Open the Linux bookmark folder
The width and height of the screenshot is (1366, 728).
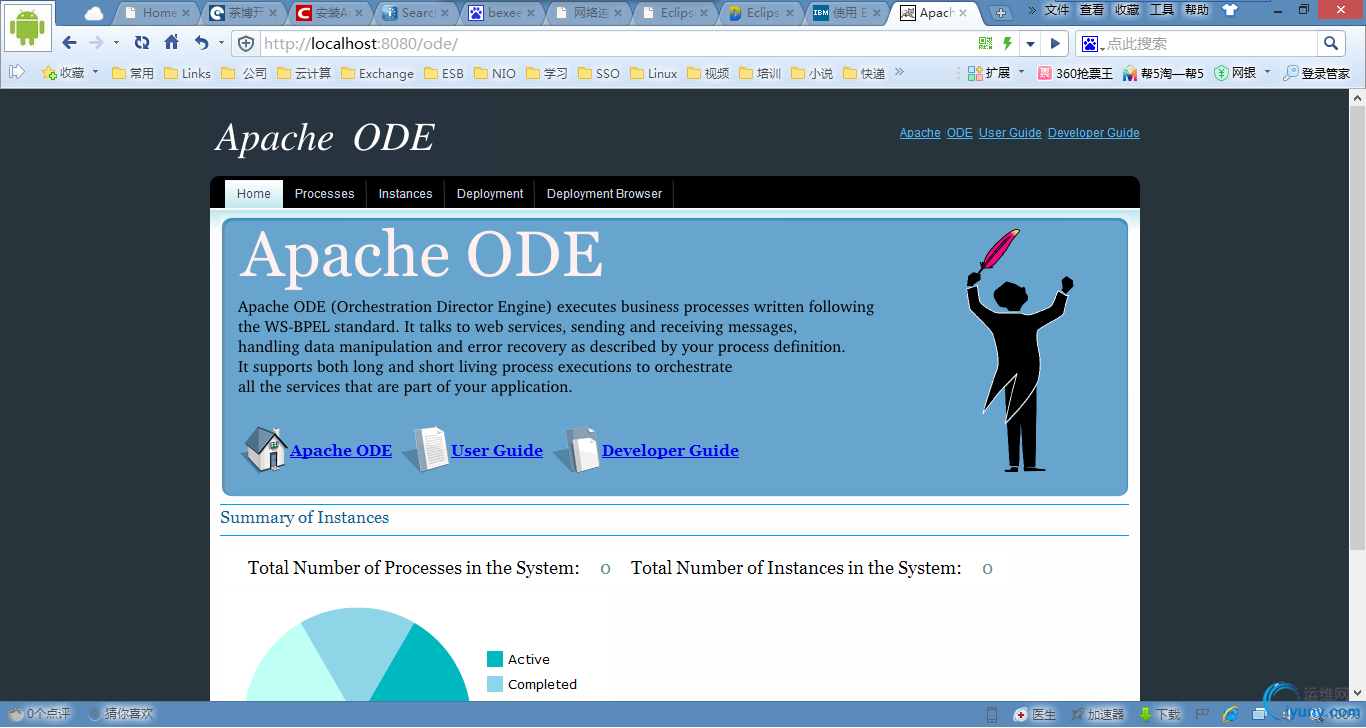[653, 73]
